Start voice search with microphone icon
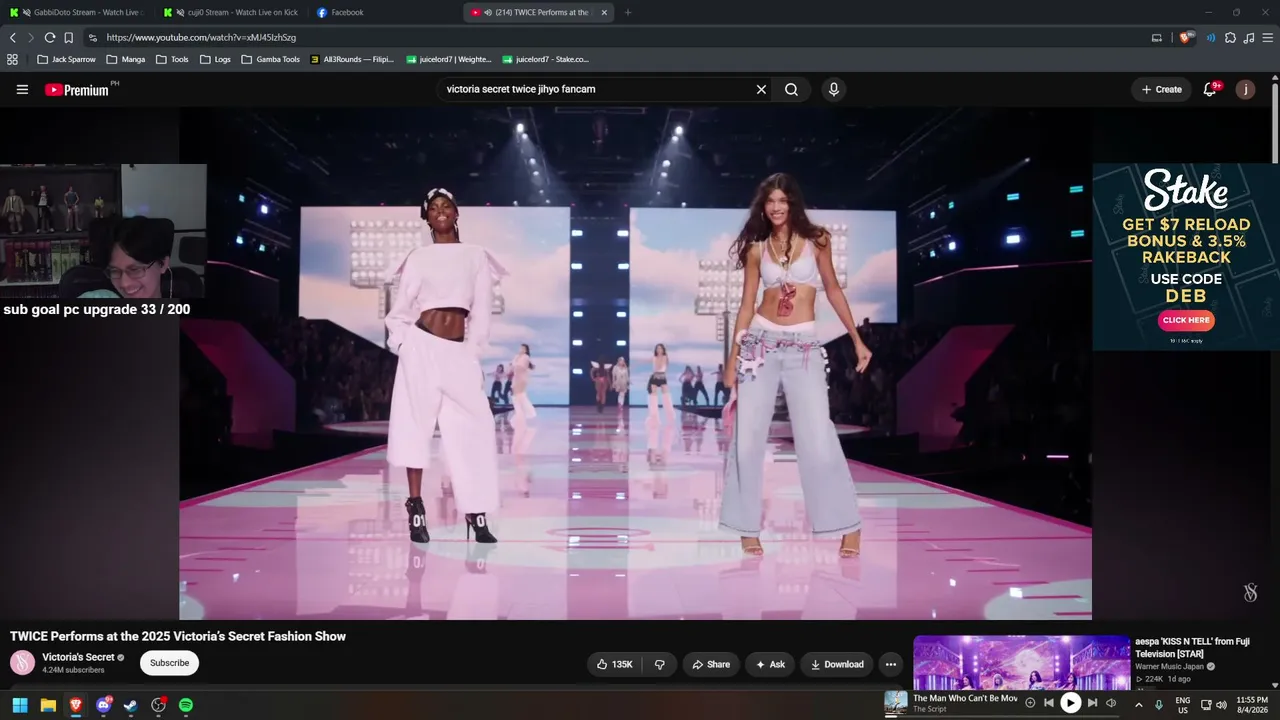This screenshot has width=1280, height=720. 834,90
